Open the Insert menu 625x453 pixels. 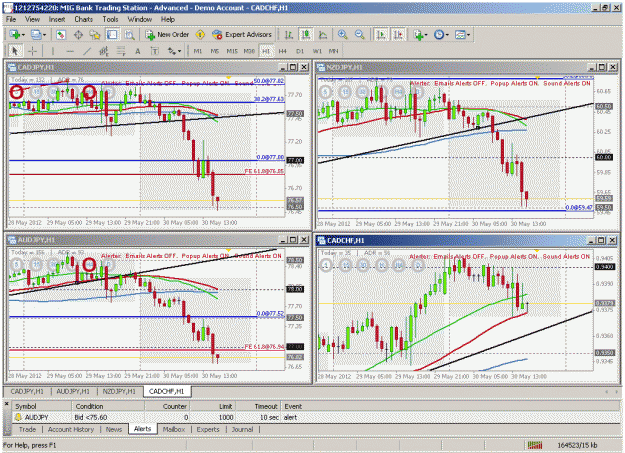click(57, 19)
